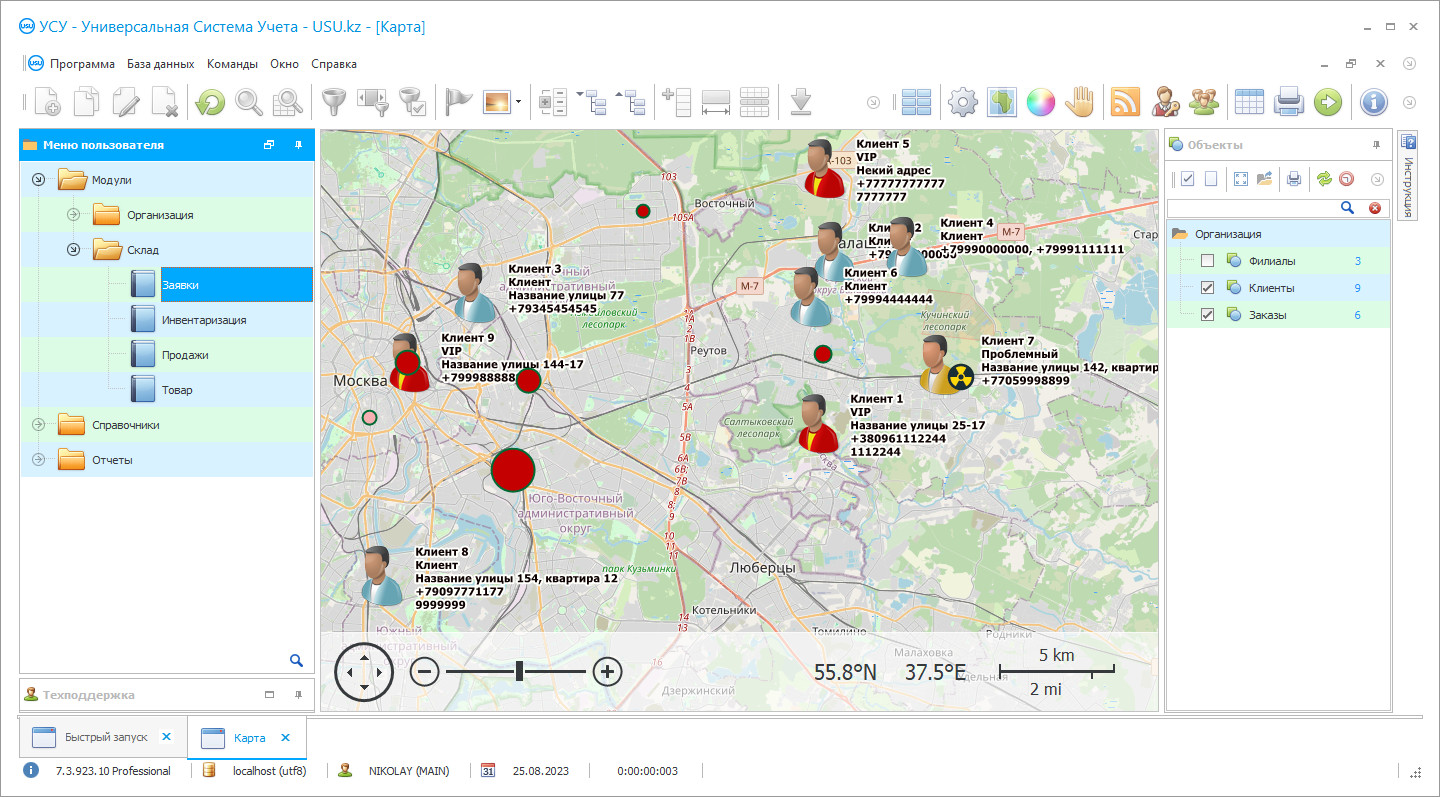
Task: Open the База данных menu
Action: click(161, 64)
